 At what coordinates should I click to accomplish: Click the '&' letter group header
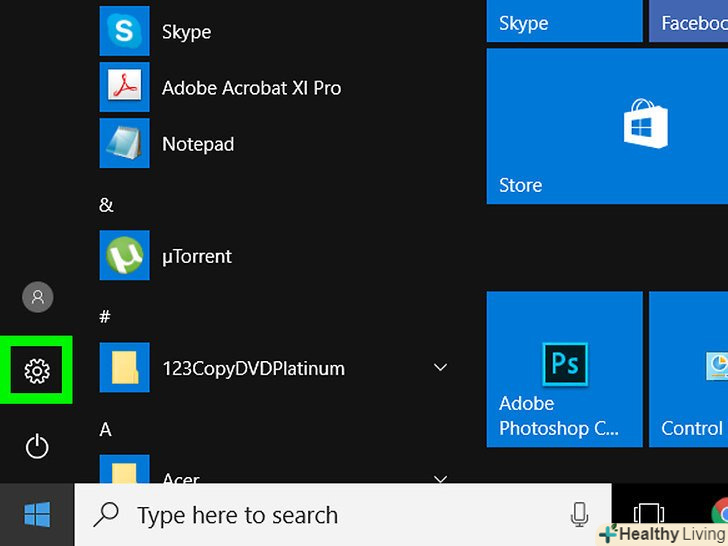pos(106,205)
